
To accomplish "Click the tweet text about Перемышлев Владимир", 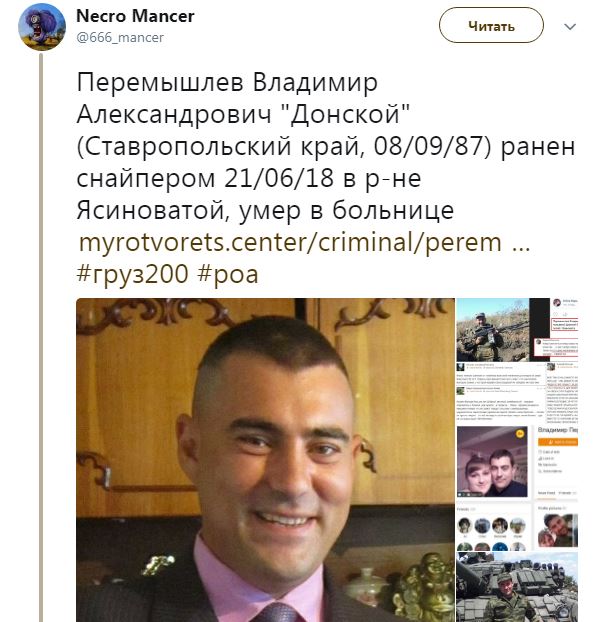I will pyautogui.click(x=326, y=146).
